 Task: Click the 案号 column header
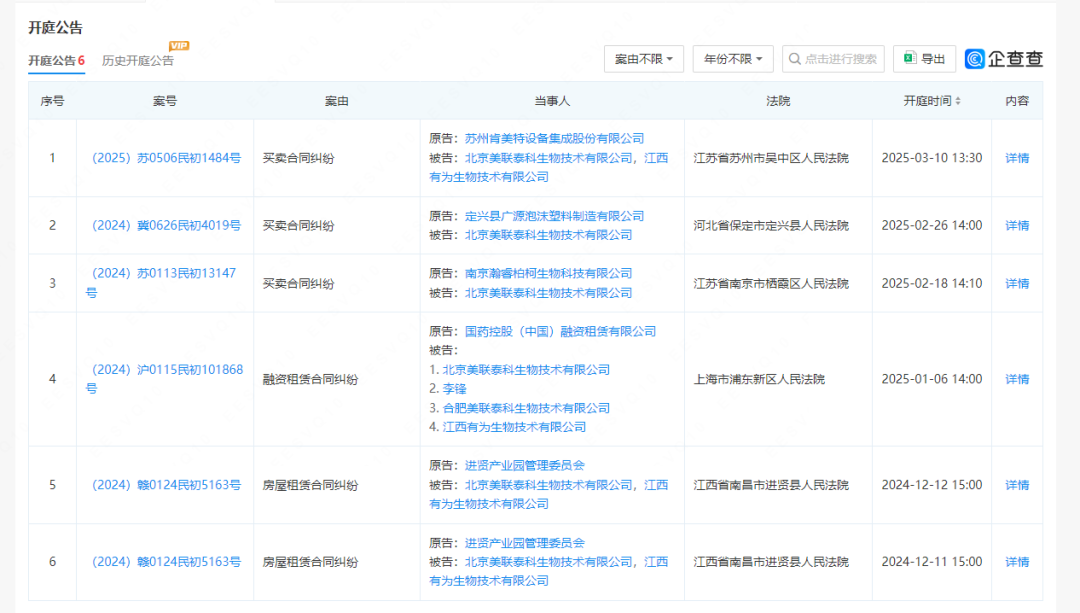[165, 101]
